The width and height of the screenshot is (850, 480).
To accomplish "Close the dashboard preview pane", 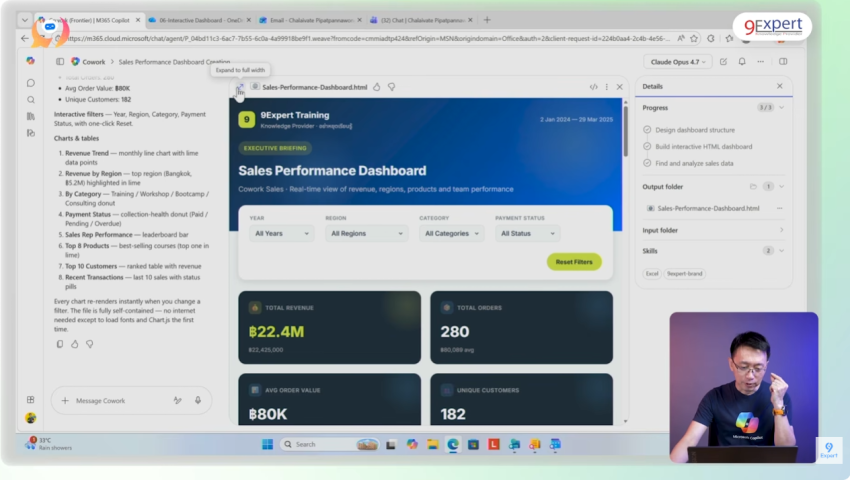I will (x=620, y=87).
